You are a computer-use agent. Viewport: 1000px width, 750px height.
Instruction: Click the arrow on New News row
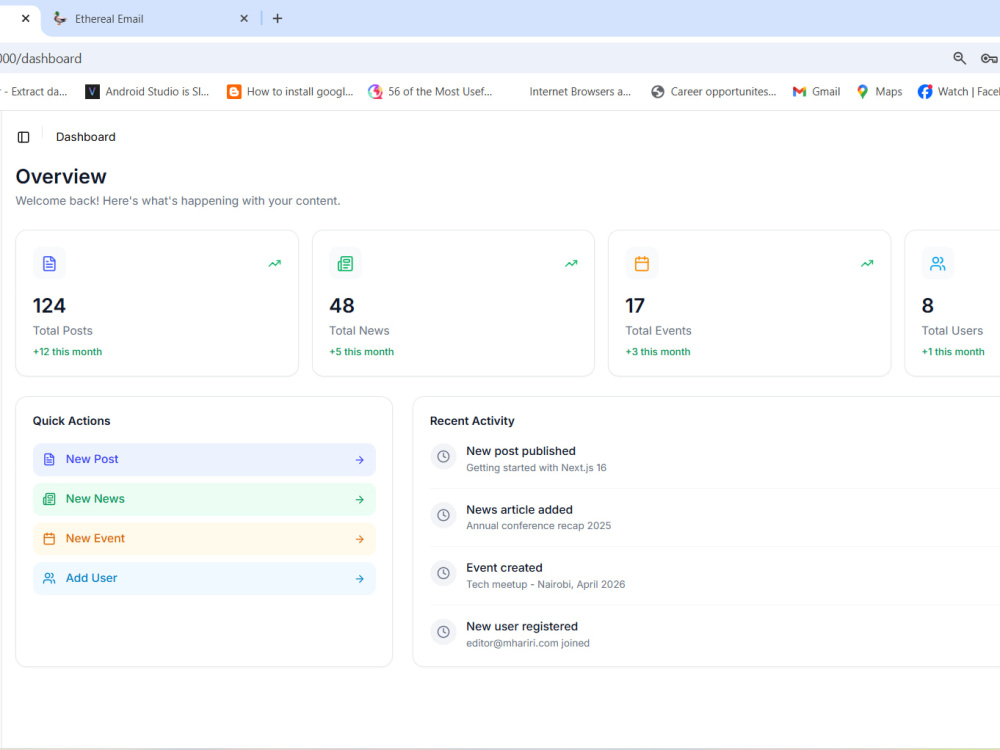pyautogui.click(x=360, y=499)
